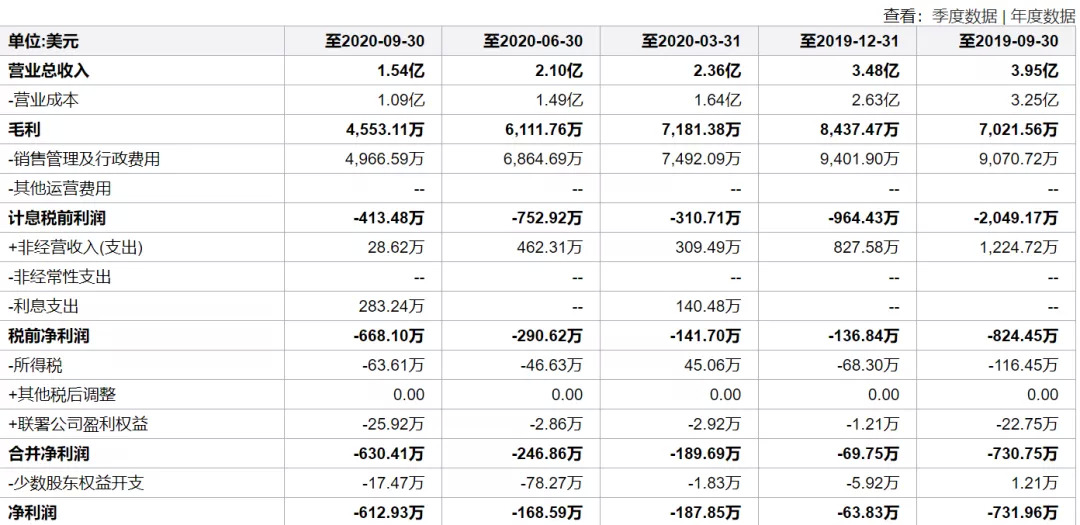
Task: Select the 至2019-12-31 column header
Action: coord(849,41)
